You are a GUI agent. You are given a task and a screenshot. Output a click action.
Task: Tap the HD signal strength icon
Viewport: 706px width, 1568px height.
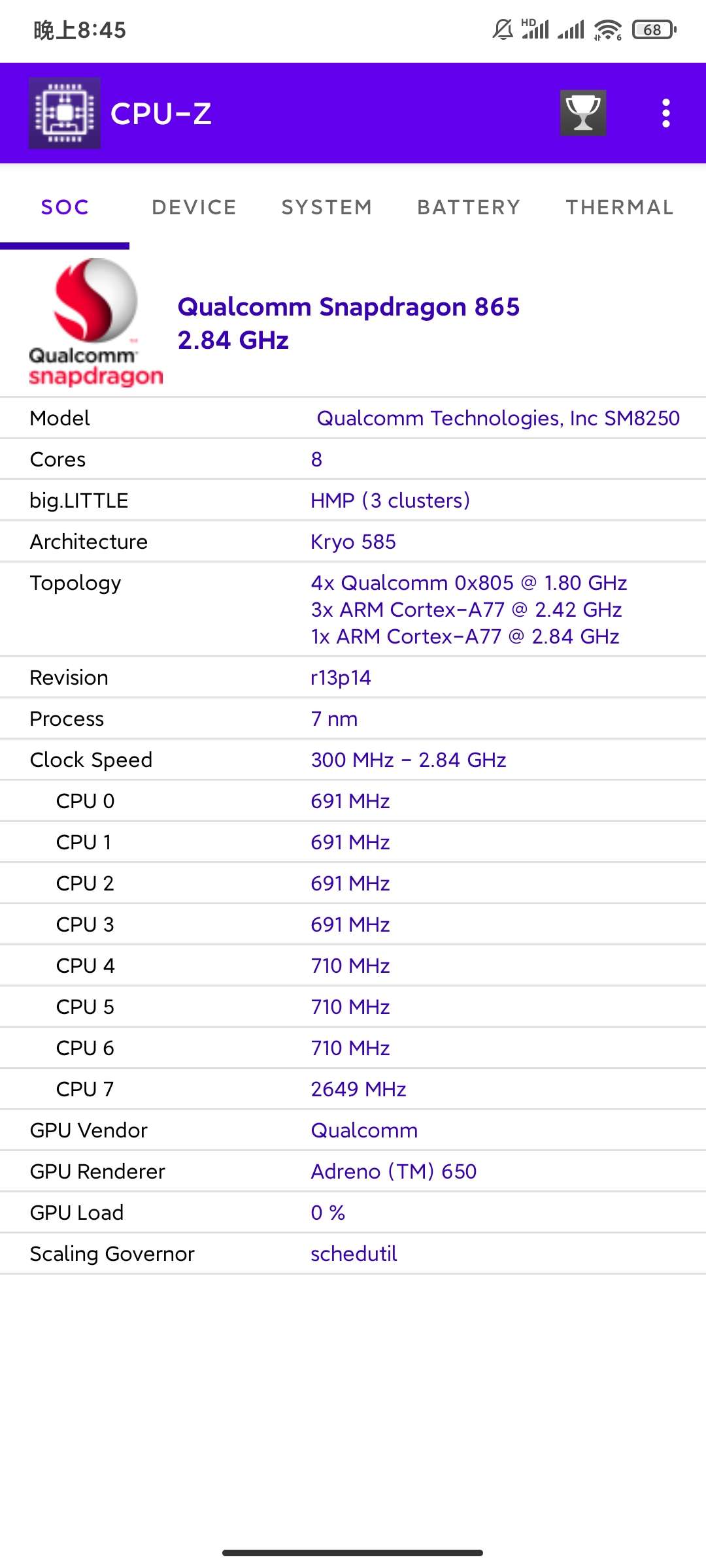point(535,29)
